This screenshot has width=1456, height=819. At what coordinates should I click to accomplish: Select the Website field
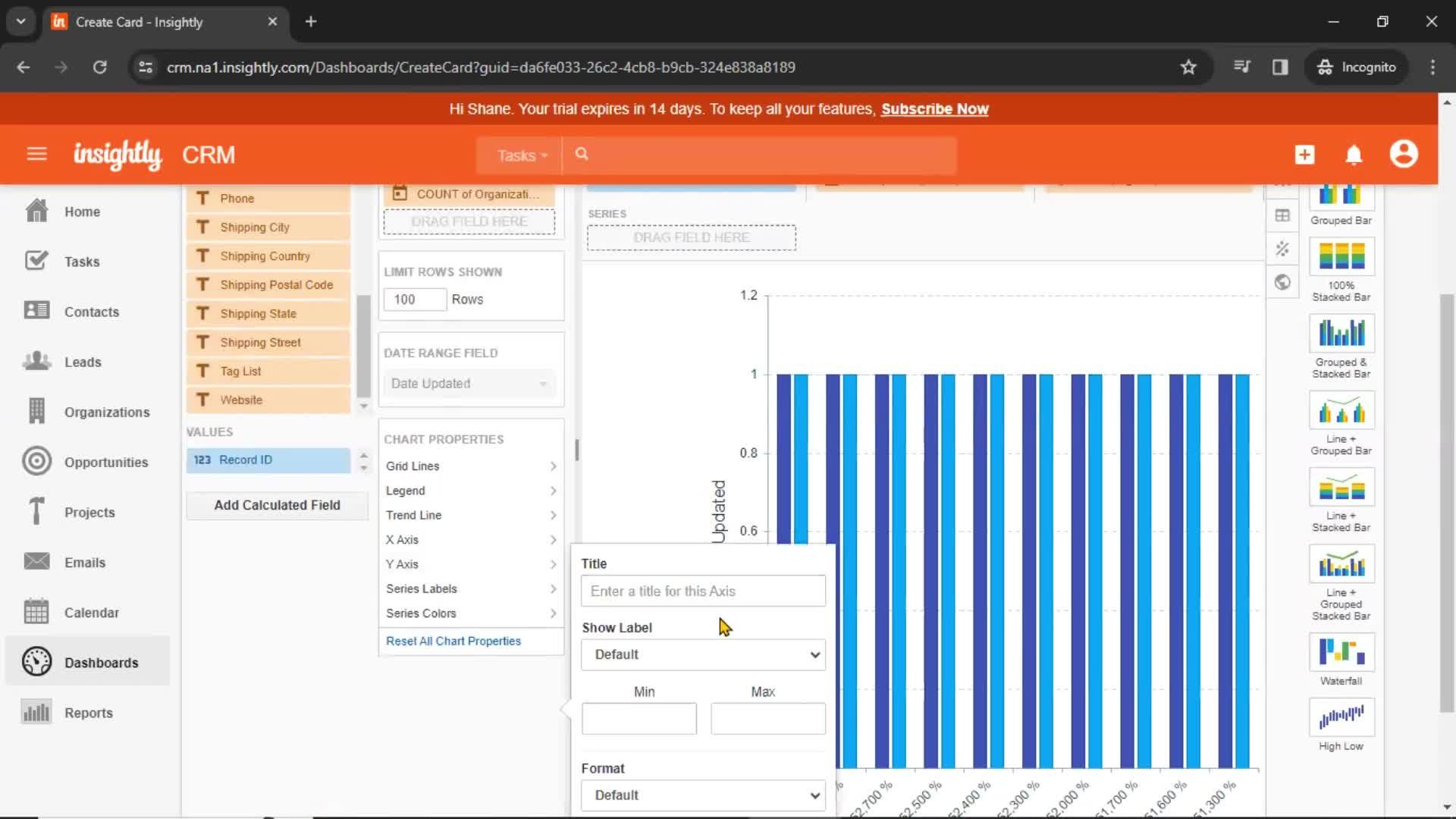(268, 400)
